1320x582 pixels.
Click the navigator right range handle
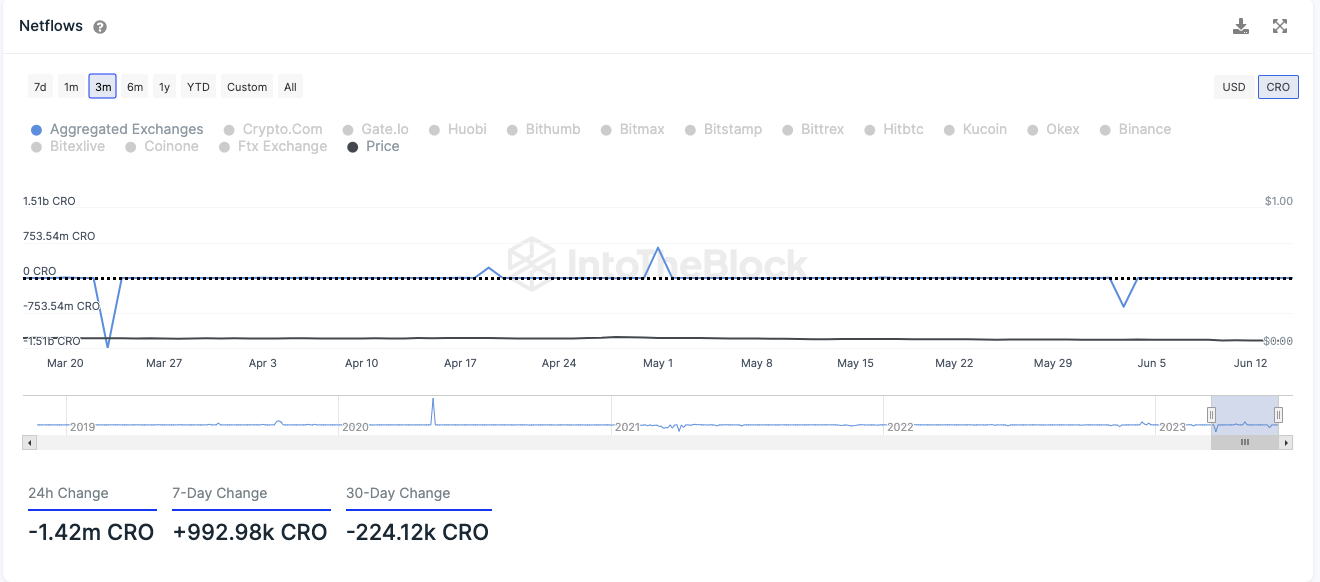(x=1278, y=414)
